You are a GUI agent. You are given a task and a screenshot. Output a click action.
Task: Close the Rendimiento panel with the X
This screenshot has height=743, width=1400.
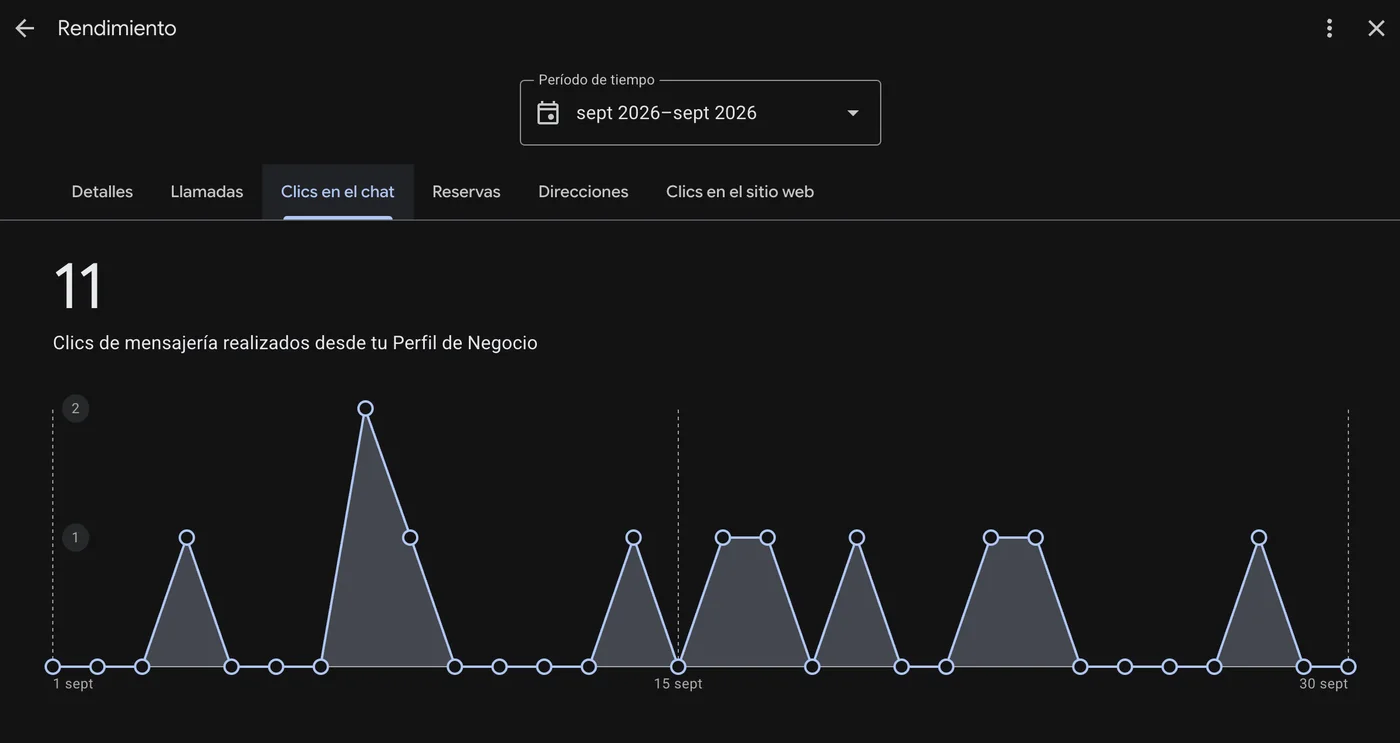click(1376, 28)
